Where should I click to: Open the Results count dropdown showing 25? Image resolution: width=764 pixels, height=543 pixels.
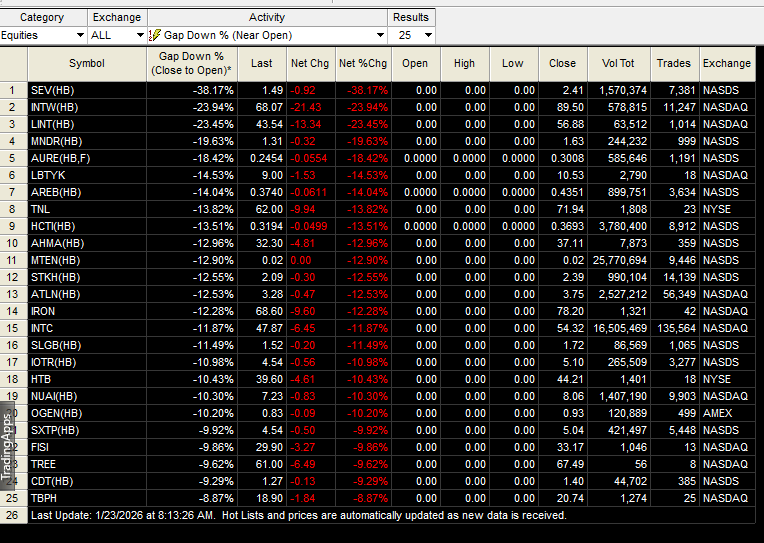(411, 35)
